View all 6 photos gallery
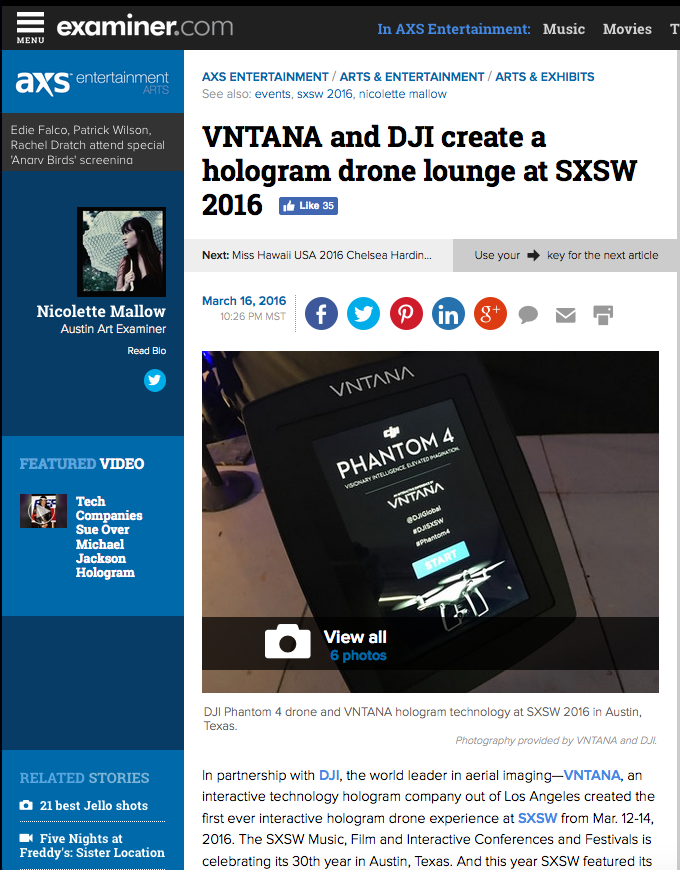This screenshot has height=870, width=680. (355, 645)
